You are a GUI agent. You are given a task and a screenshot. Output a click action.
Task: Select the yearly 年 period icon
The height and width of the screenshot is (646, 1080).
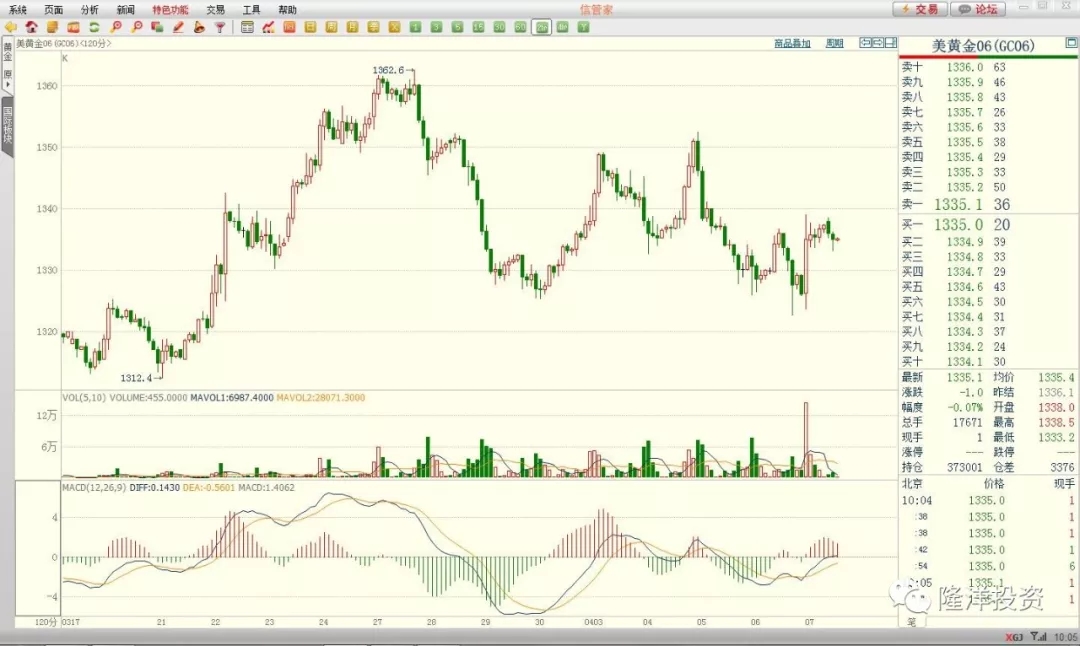click(x=394, y=28)
